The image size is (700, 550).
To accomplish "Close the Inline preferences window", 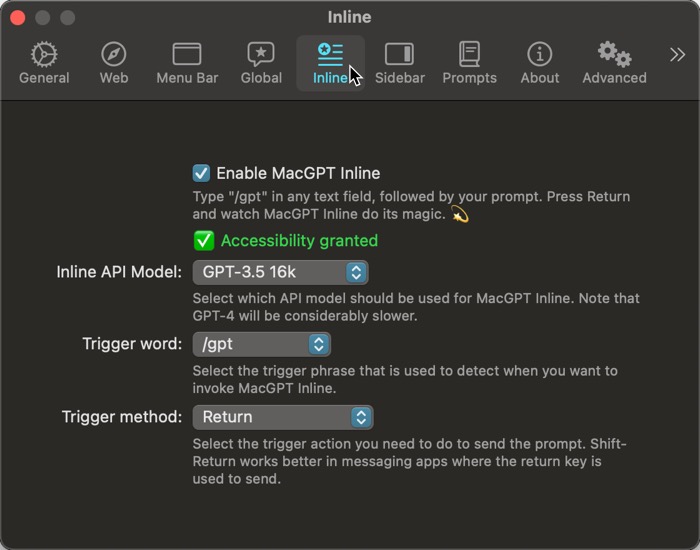I will tap(18, 18).
